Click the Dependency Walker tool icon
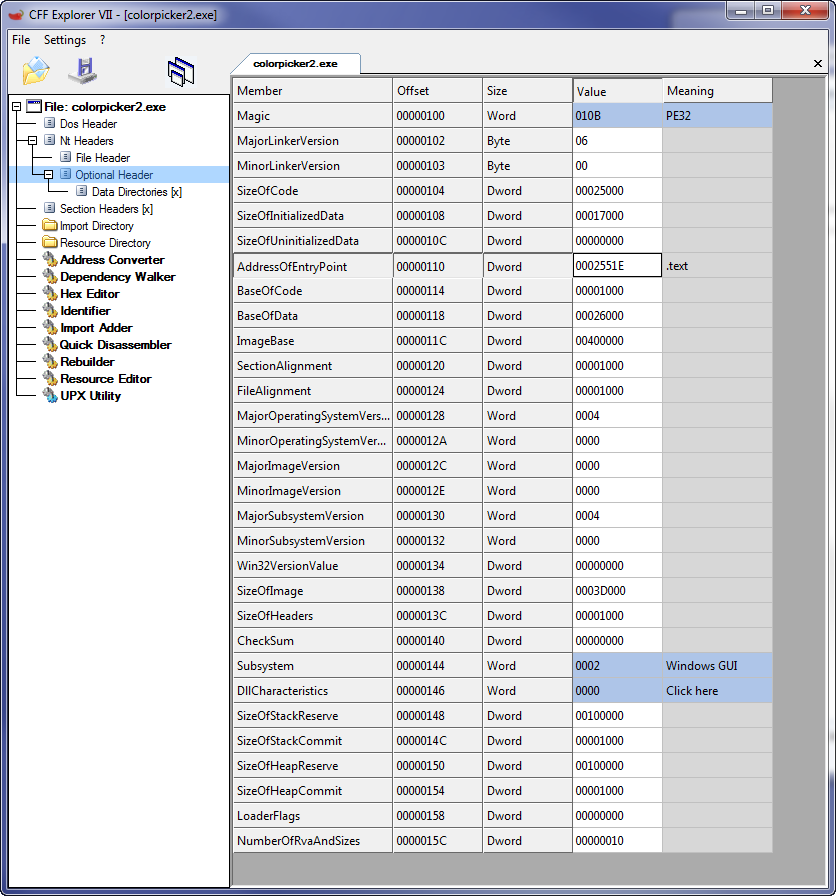 (x=50, y=277)
